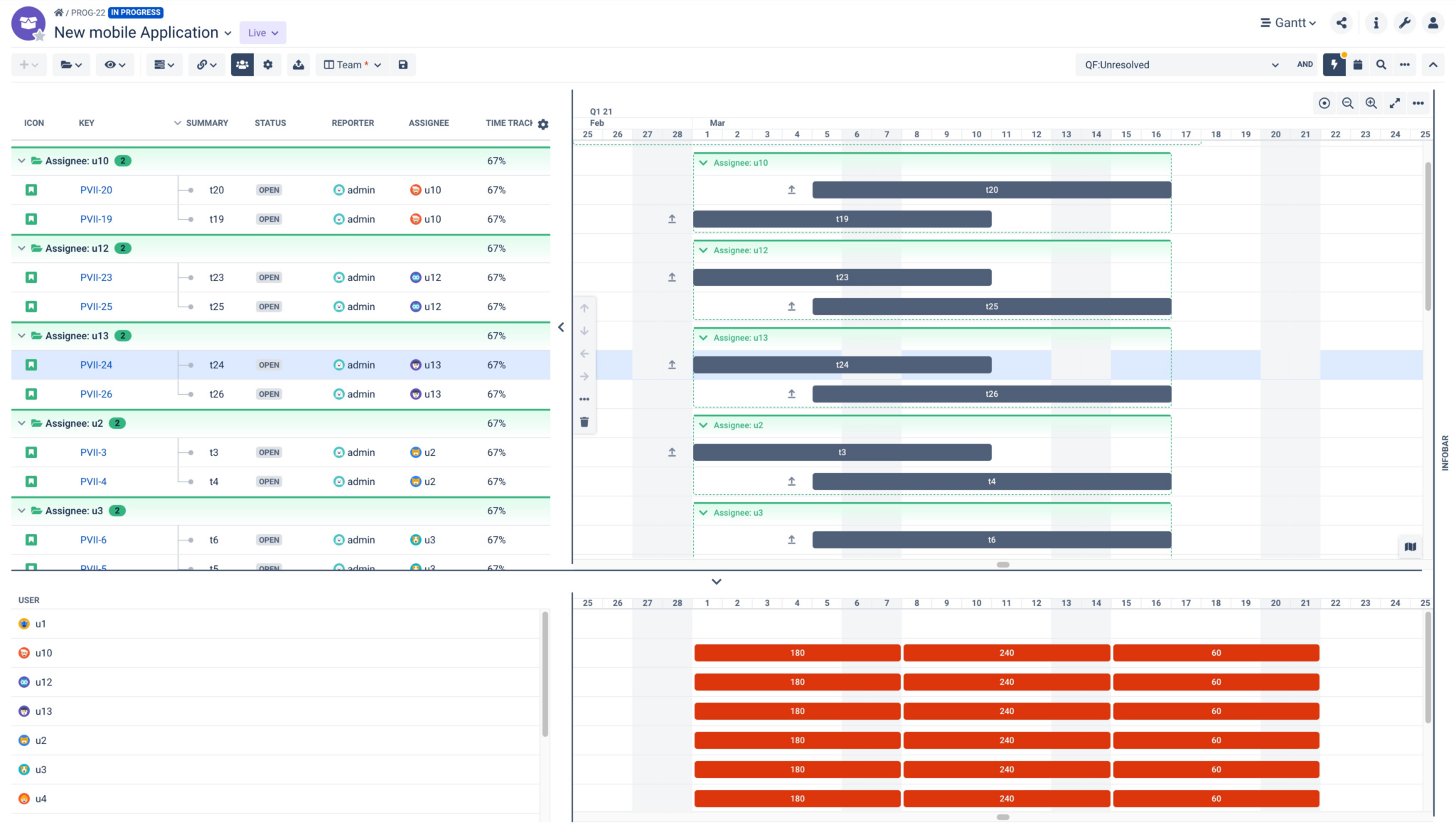
Task: Open the Team column layout menu
Action: pyautogui.click(x=351, y=65)
